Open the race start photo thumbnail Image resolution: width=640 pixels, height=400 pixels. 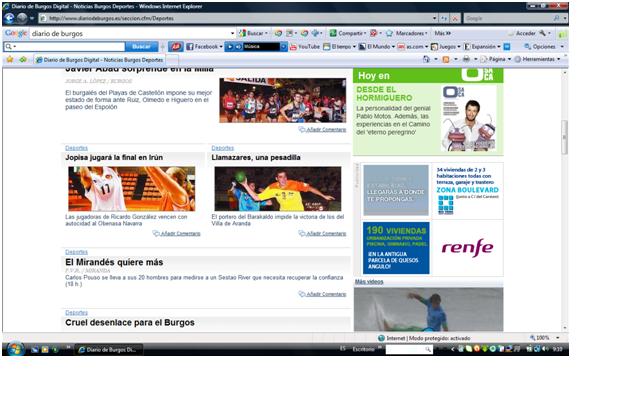click(282, 100)
